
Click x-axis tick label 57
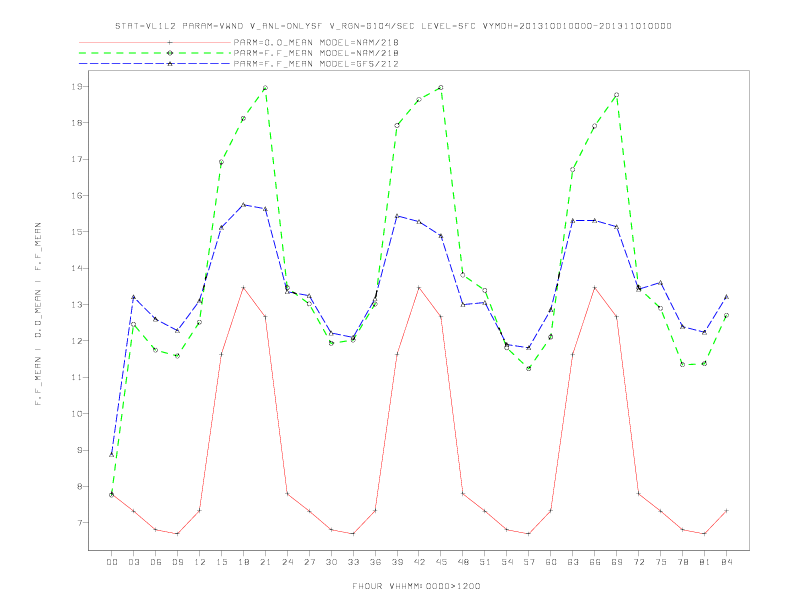(529, 562)
